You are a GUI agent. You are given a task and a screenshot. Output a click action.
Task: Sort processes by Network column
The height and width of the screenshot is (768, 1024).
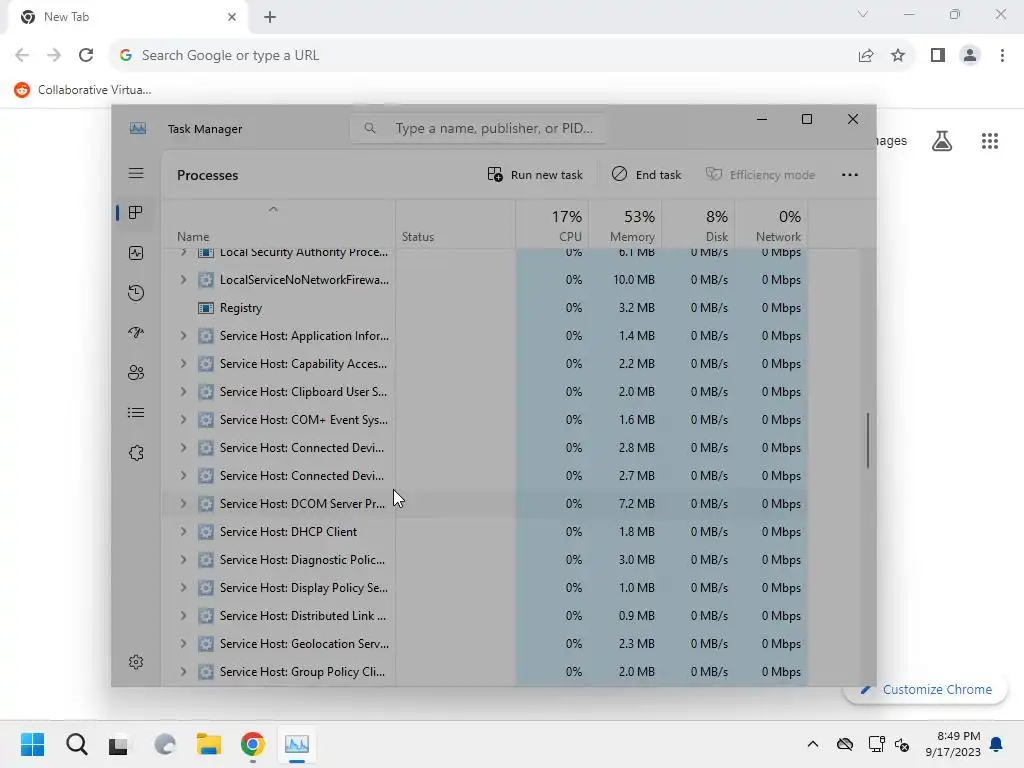[771, 224]
